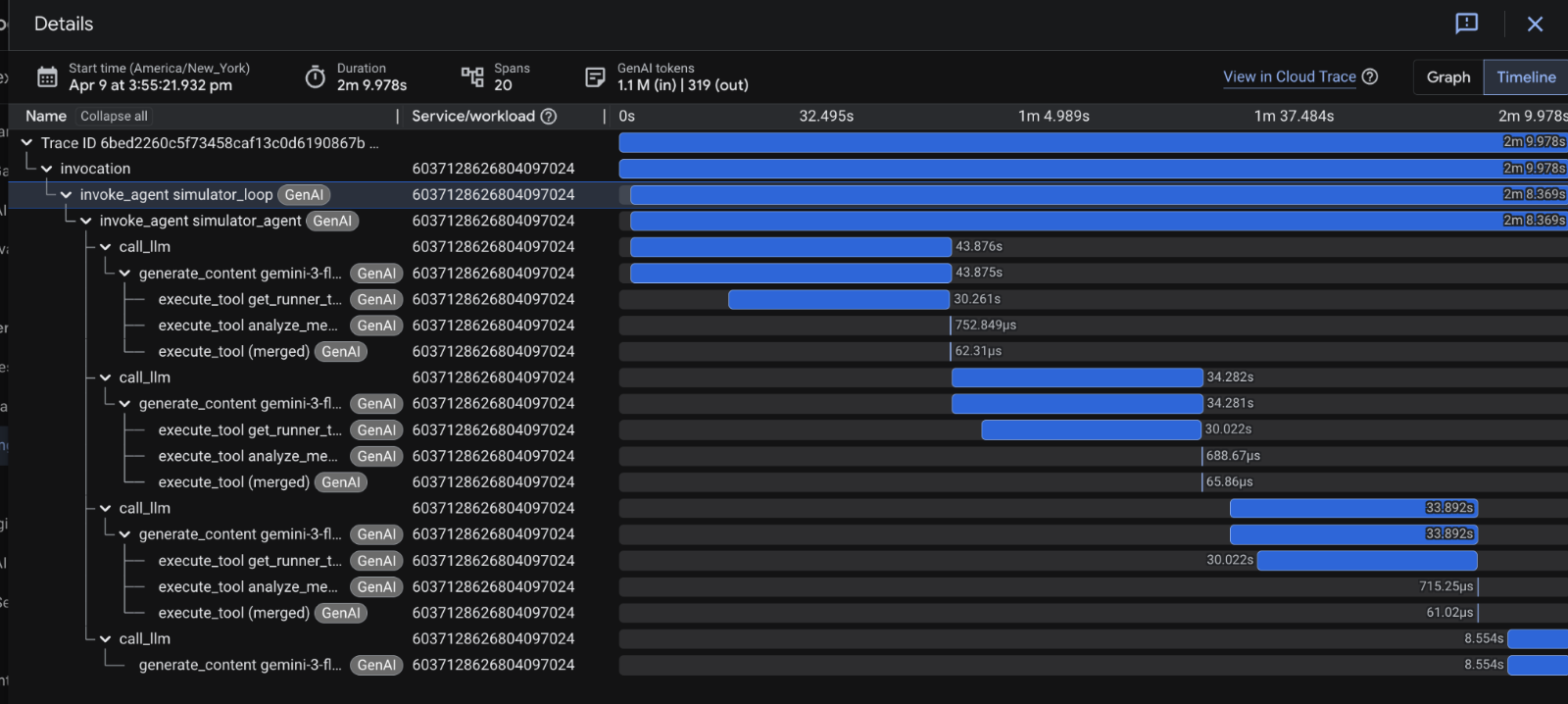Select the execute_tool (merged) row with 62.31µs
The width and height of the screenshot is (1568, 704).
point(233,352)
